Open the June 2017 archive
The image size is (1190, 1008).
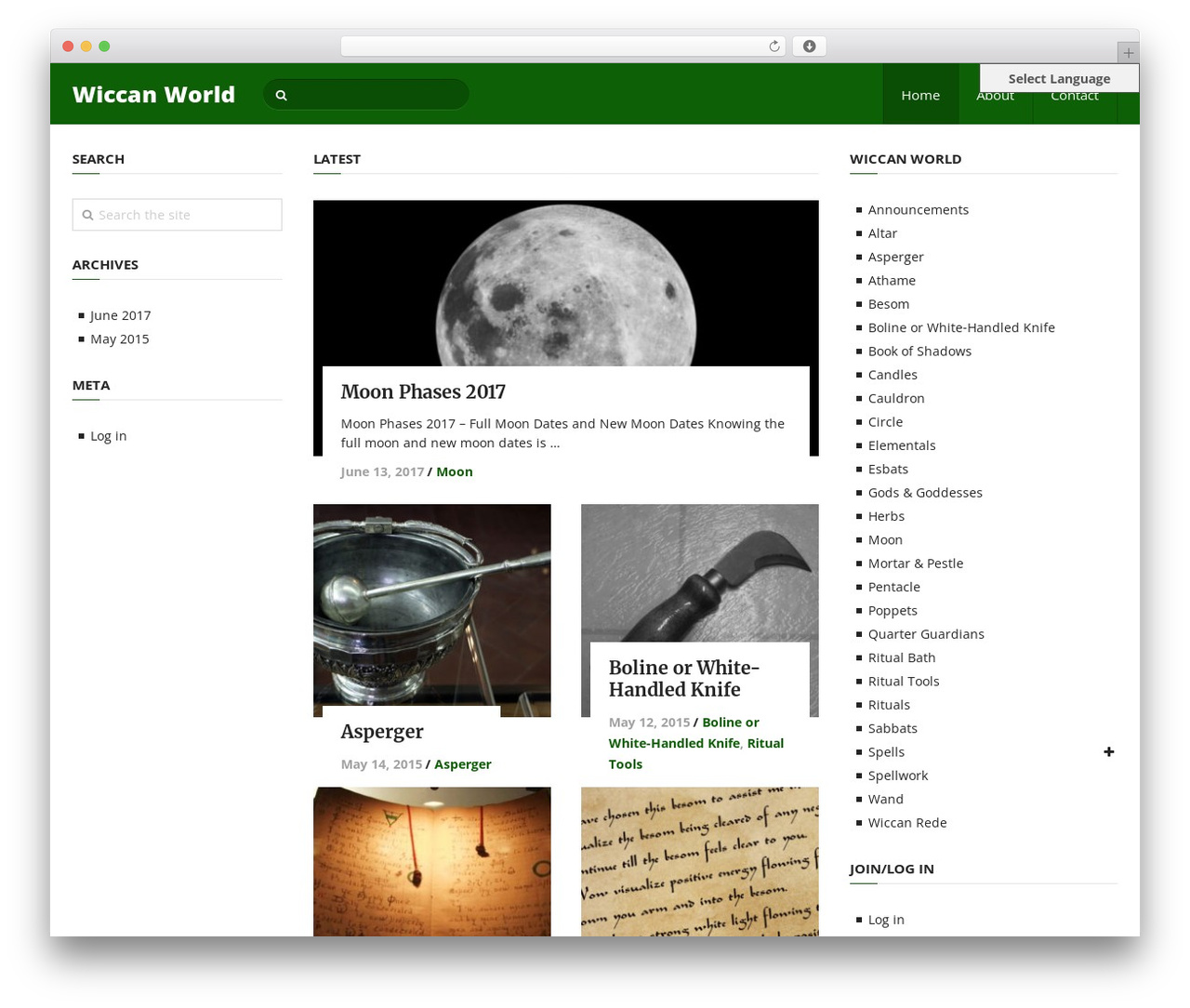pyautogui.click(x=120, y=315)
